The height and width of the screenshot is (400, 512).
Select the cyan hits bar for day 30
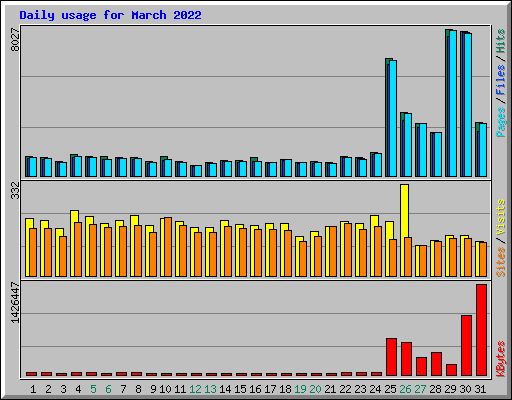point(468,105)
